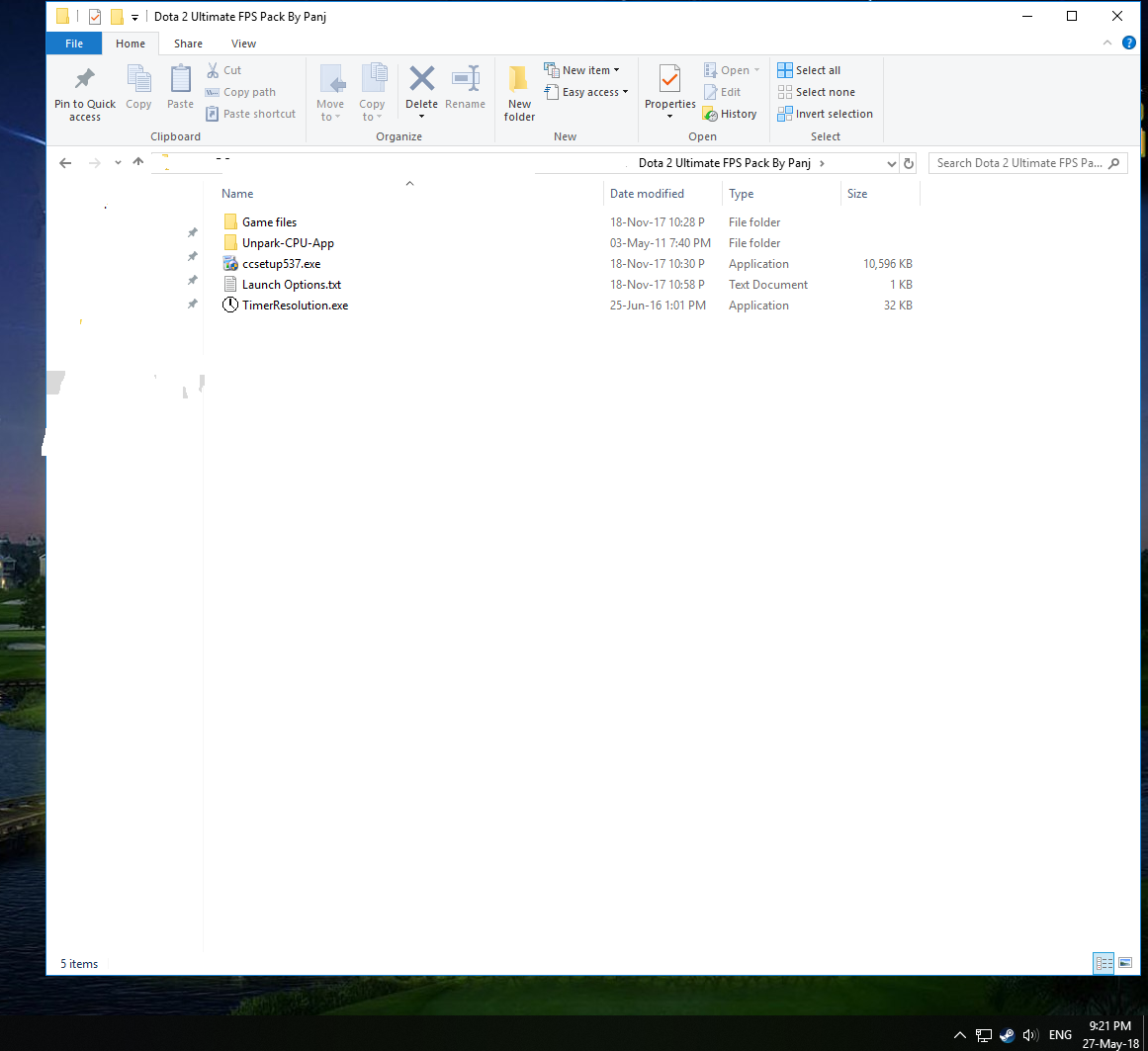Switch to the View ribbon tab
This screenshot has width=1148, height=1051.
click(x=243, y=44)
